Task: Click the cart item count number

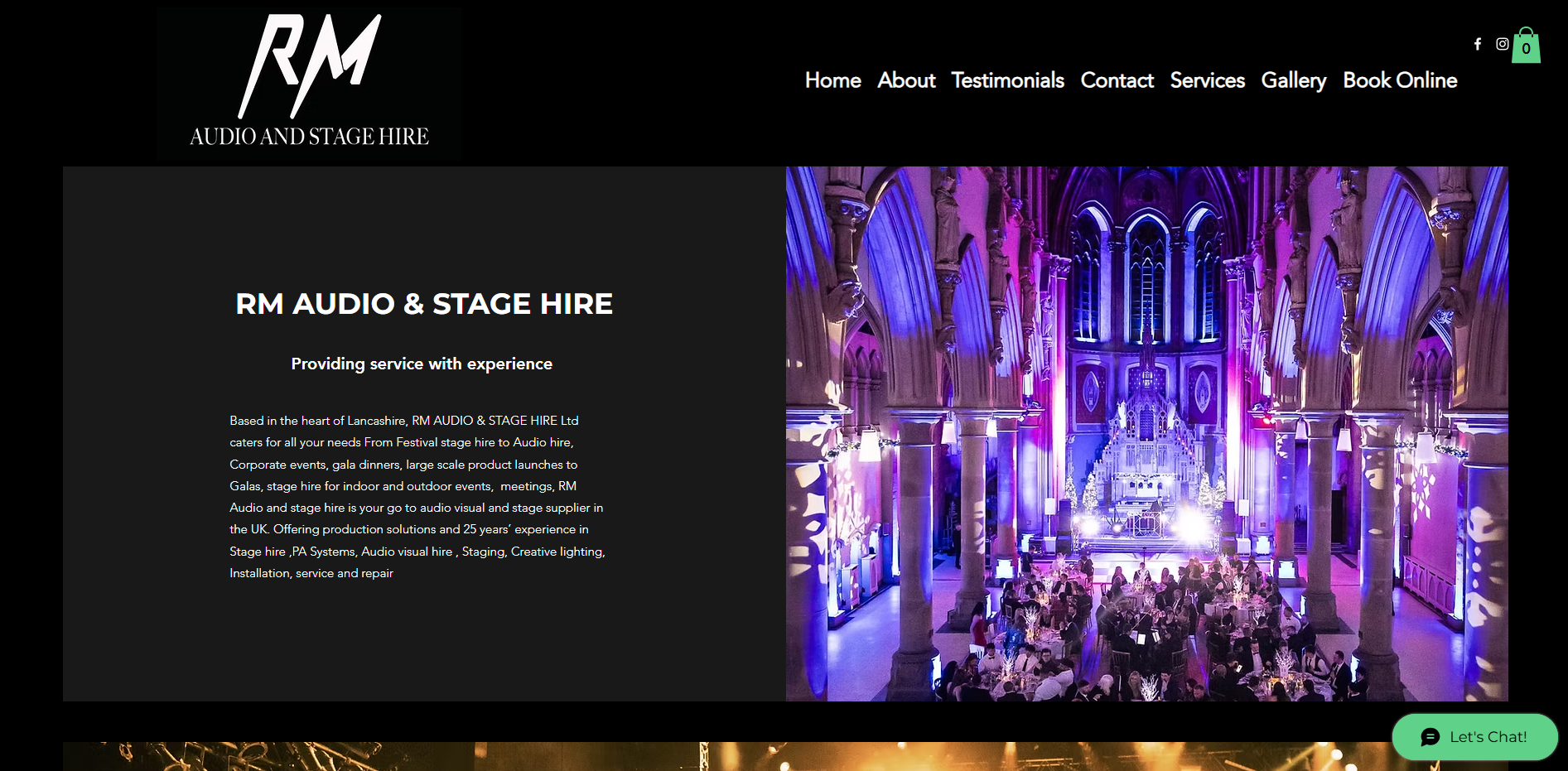Action: (x=1526, y=49)
